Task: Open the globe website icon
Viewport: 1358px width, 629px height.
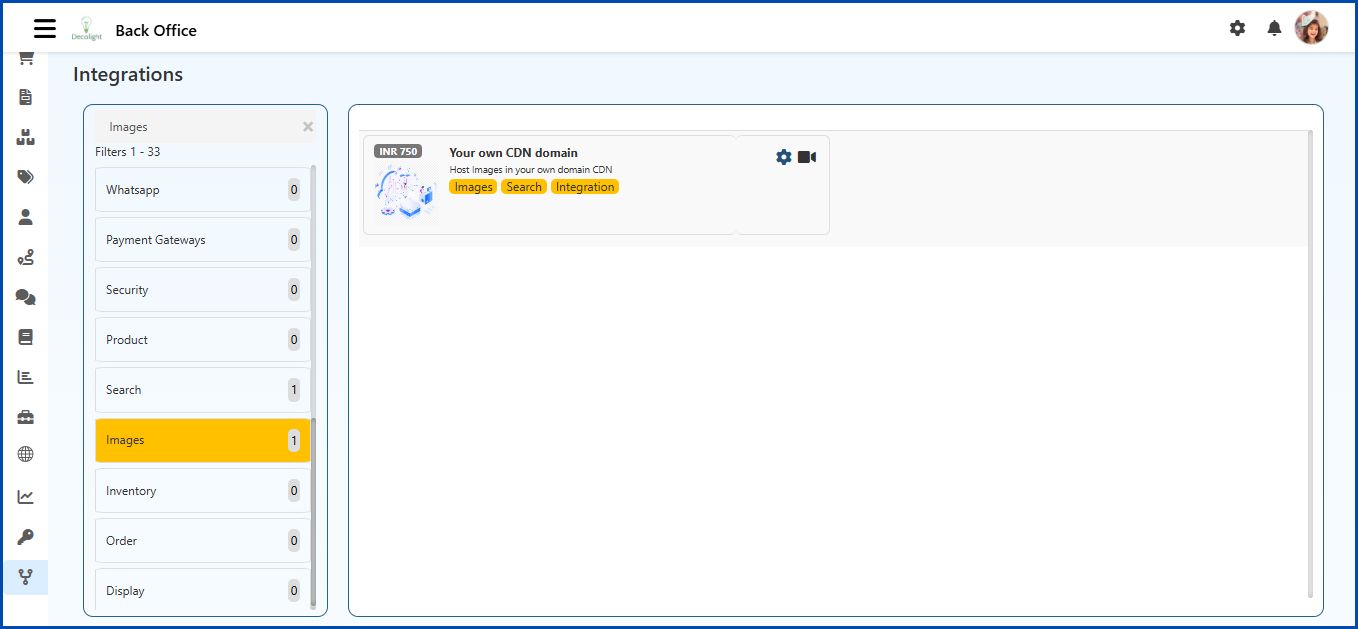Action: tap(25, 457)
